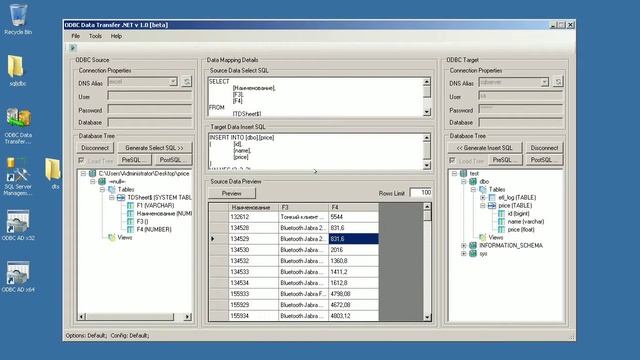Select the TDSheet$ table icon in source tree

pos(121,198)
